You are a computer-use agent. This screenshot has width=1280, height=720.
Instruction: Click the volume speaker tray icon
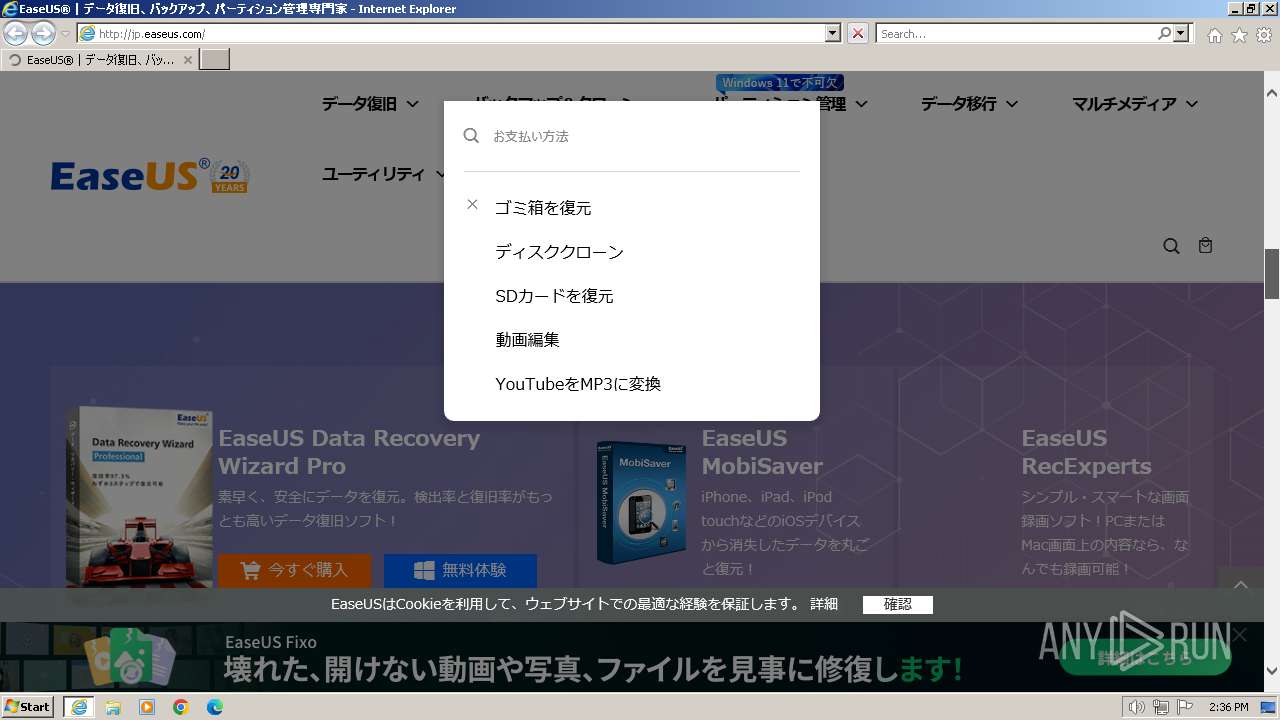[x=1136, y=707]
